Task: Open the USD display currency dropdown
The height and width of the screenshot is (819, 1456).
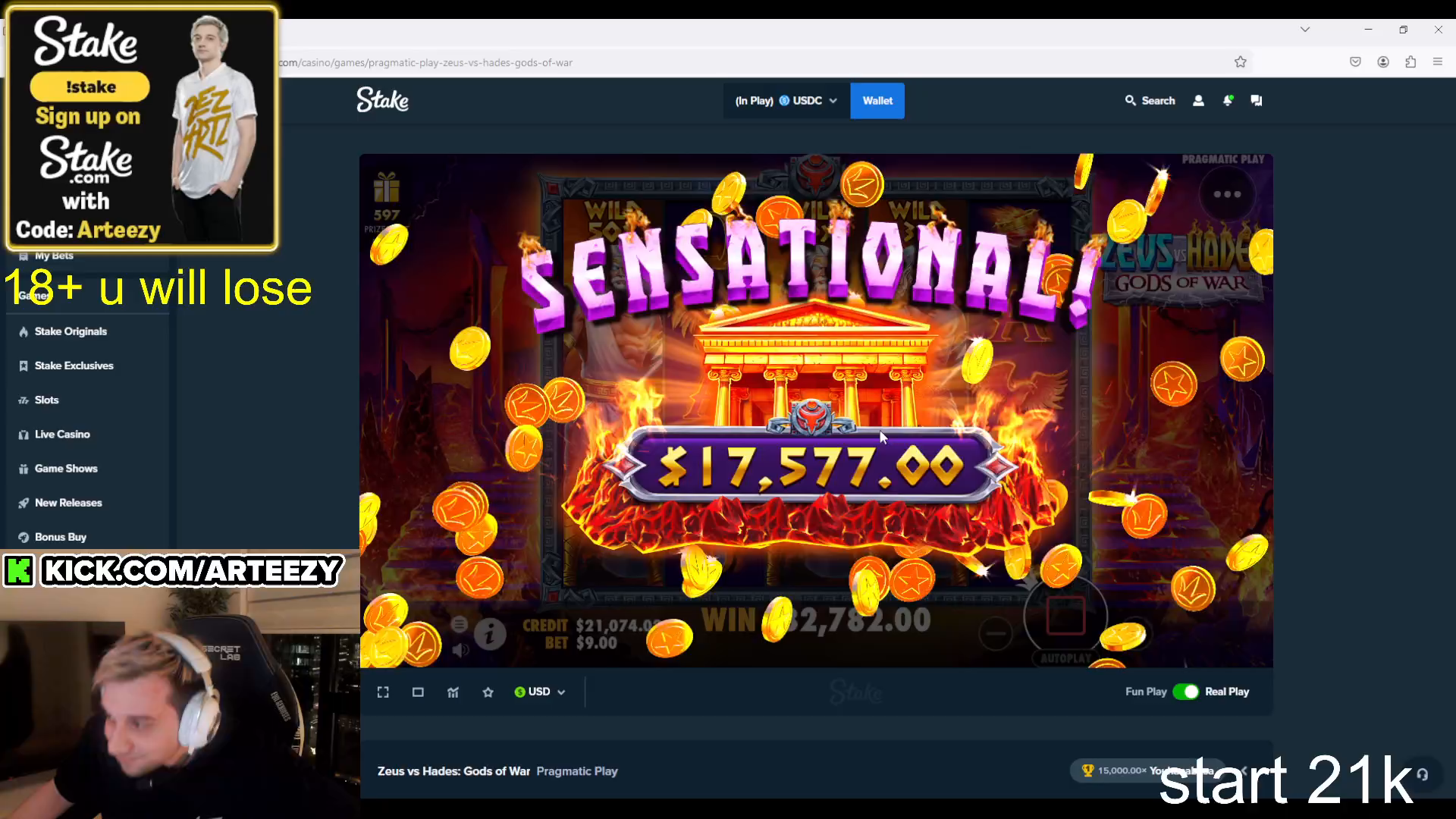Action: (x=540, y=692)
